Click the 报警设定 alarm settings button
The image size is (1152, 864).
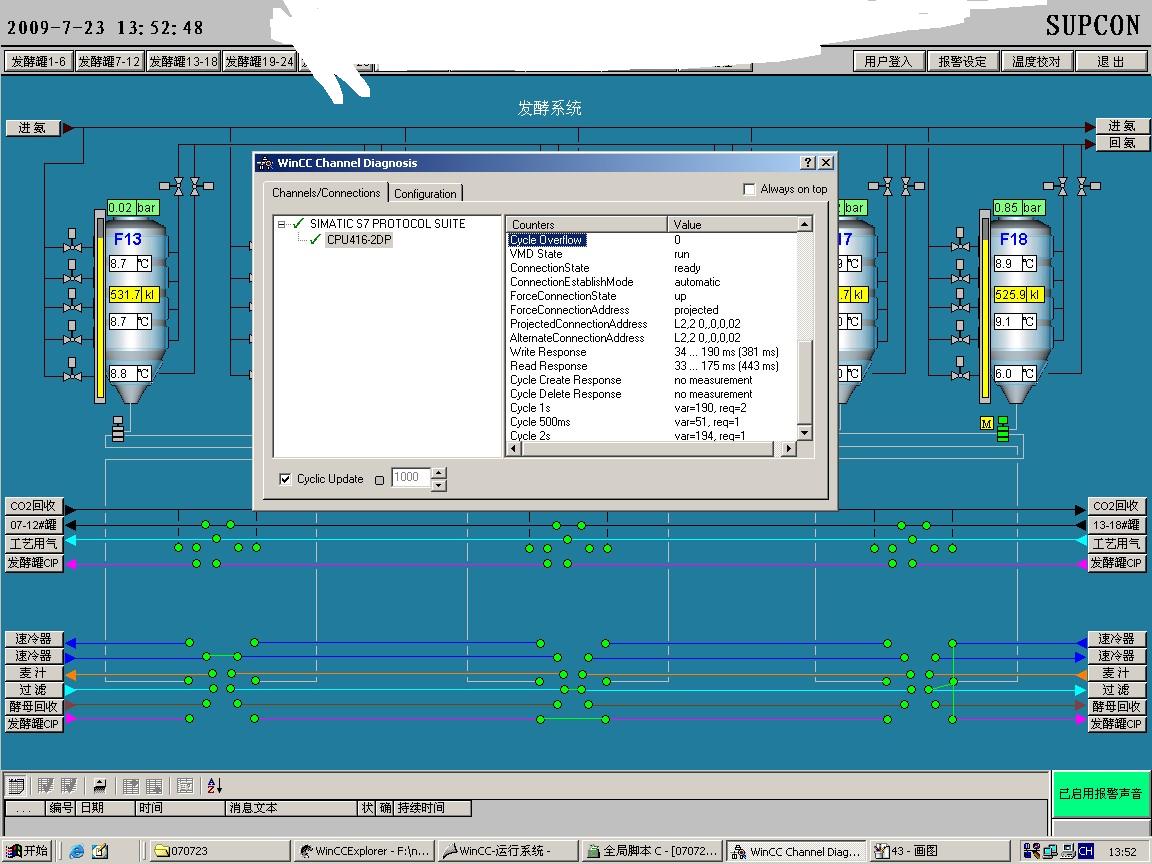pos(962,62)
